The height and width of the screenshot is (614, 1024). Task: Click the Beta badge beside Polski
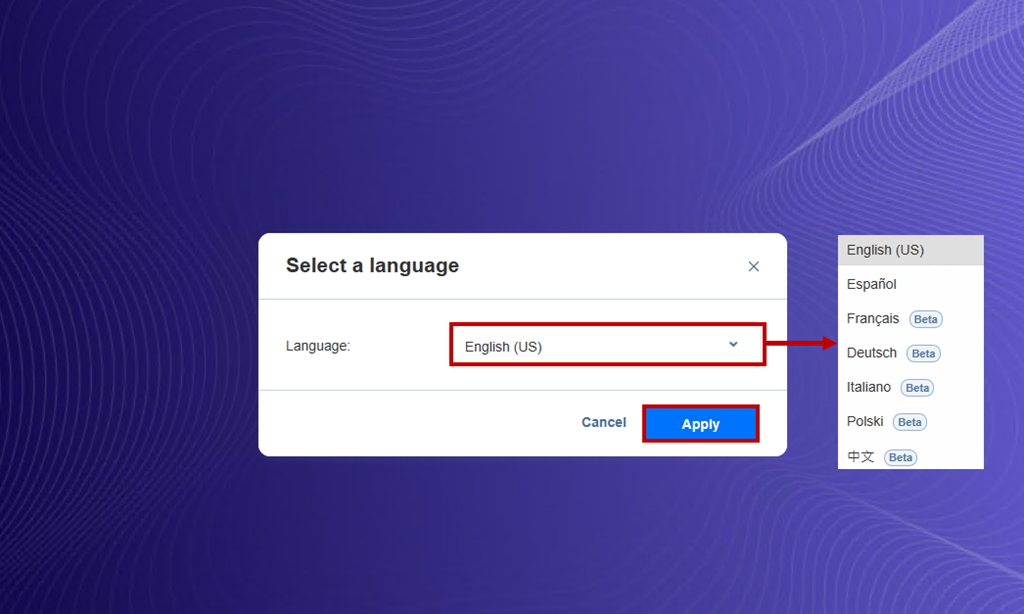(909, 422)
